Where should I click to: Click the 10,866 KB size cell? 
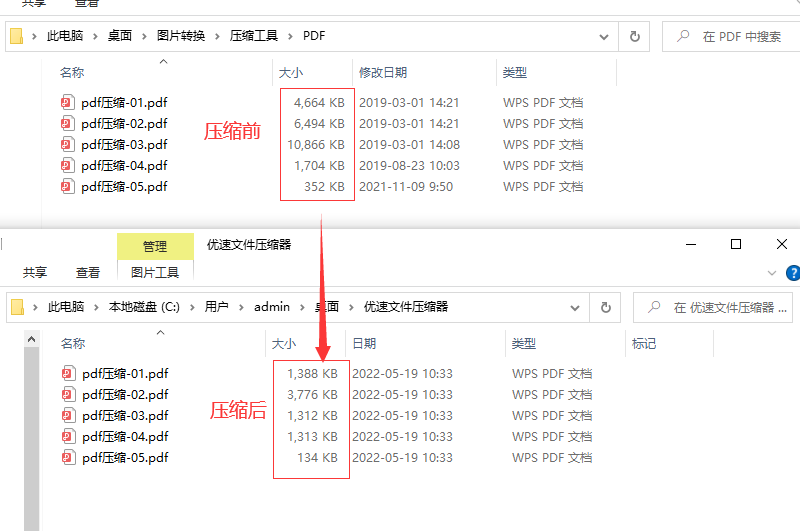coord(316,145)
